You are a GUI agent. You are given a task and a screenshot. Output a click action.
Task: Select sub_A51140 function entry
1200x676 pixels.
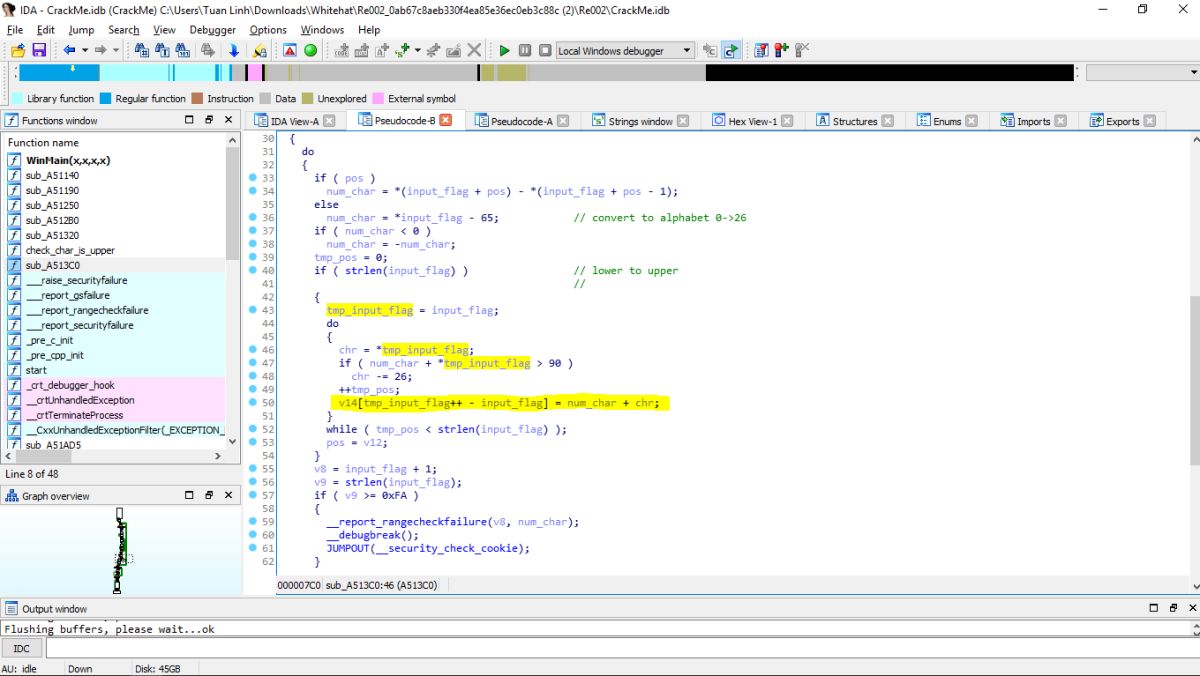tap(53, 175)
